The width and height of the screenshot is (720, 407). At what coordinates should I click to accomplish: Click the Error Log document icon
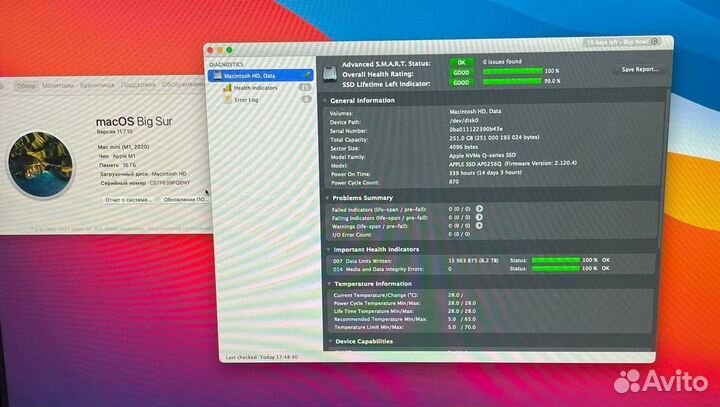[227, 99]
